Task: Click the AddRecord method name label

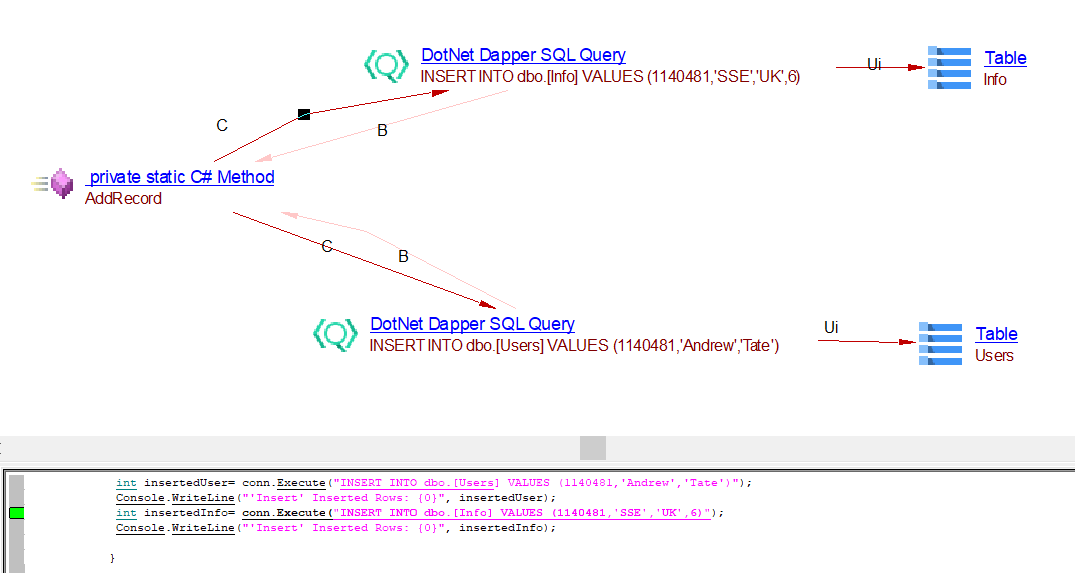Action: coord(123,198)
